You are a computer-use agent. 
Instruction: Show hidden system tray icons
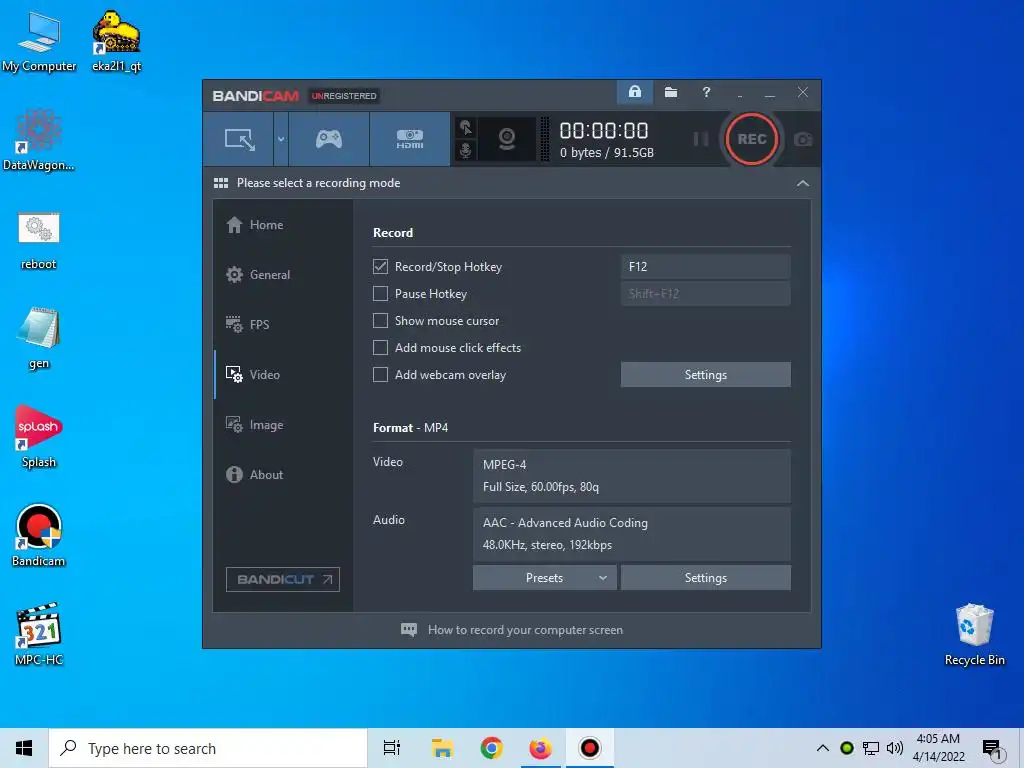(823, 748)
